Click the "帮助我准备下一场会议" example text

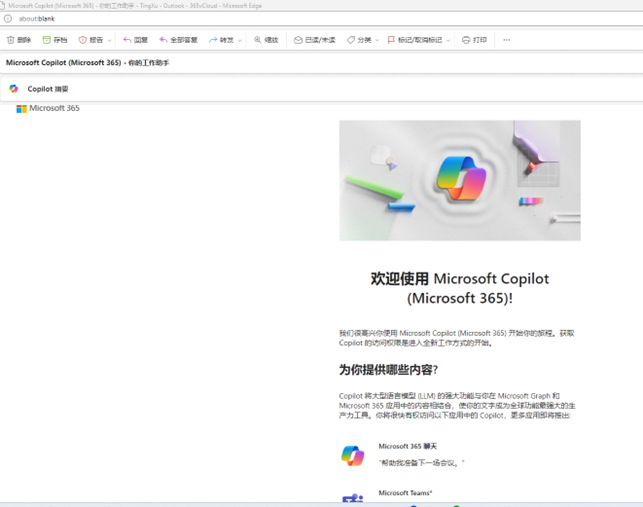(x=422, y=463)
